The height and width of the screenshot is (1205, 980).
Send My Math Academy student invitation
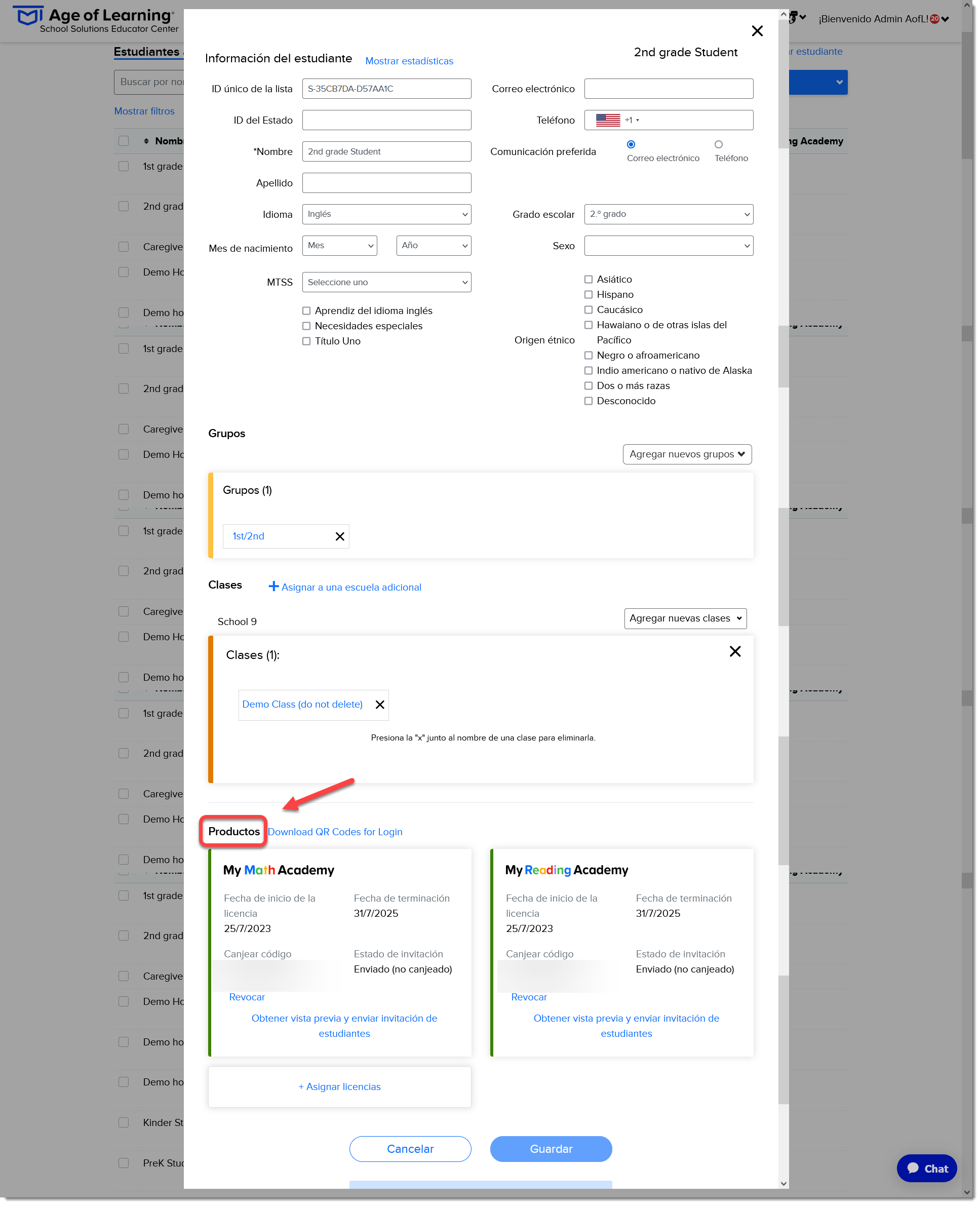coord(344,1026)
